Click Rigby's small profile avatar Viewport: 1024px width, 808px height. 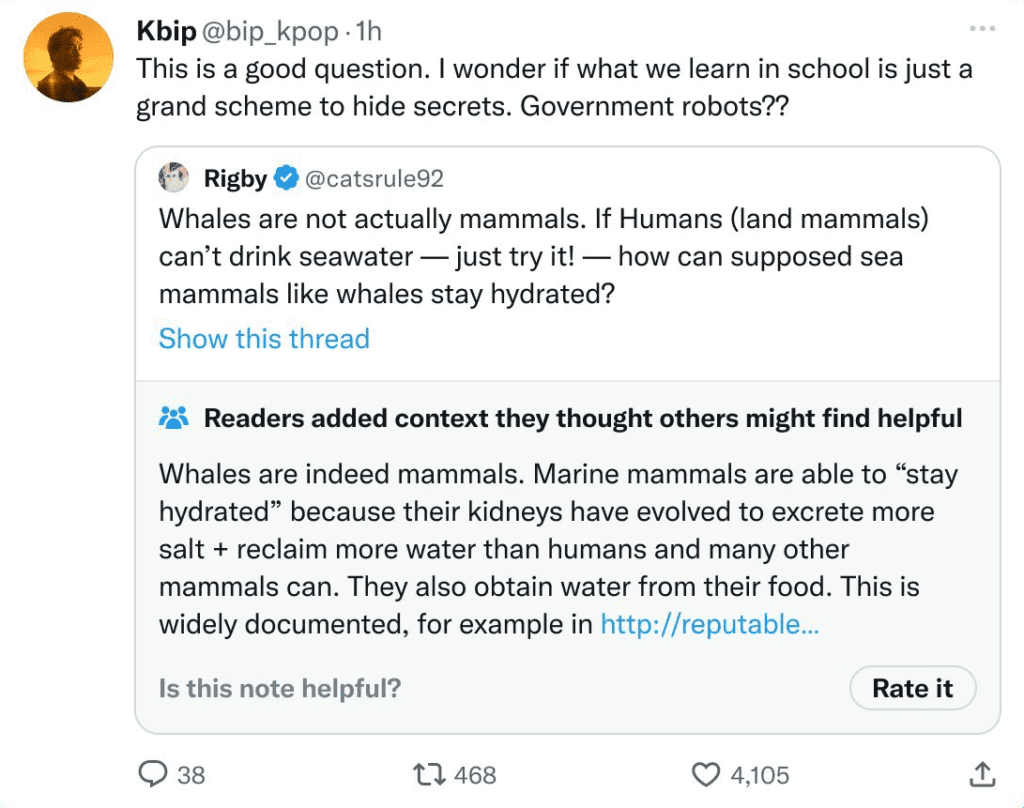[175, 178]
